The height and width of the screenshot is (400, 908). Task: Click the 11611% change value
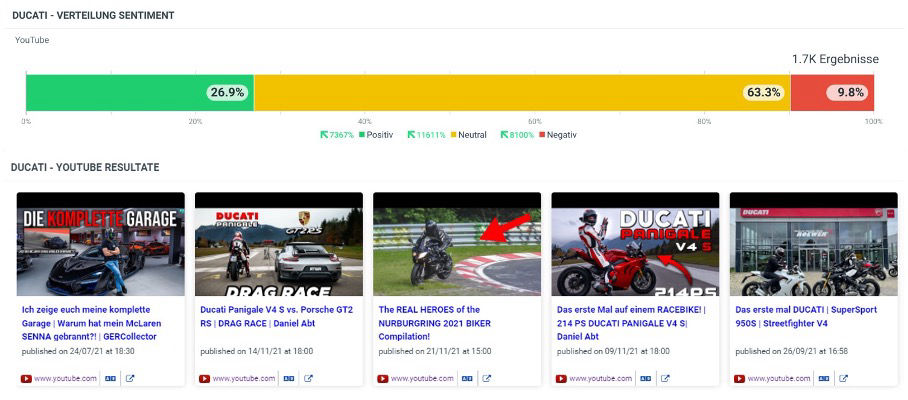pos(431,135)
